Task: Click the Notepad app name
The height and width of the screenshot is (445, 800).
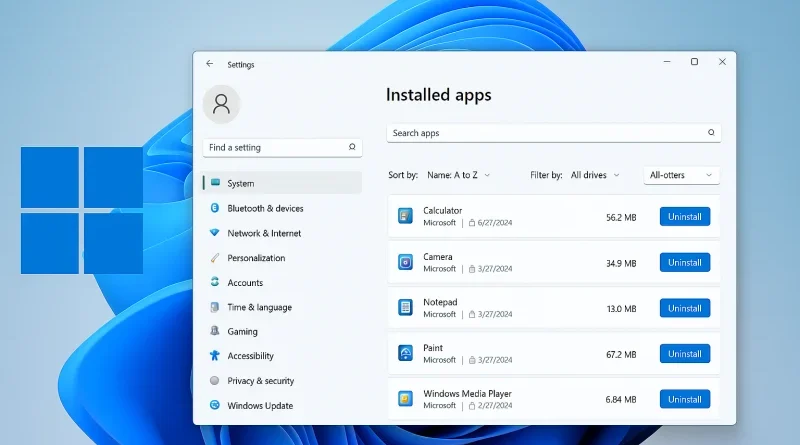Action: coord(440,302)
